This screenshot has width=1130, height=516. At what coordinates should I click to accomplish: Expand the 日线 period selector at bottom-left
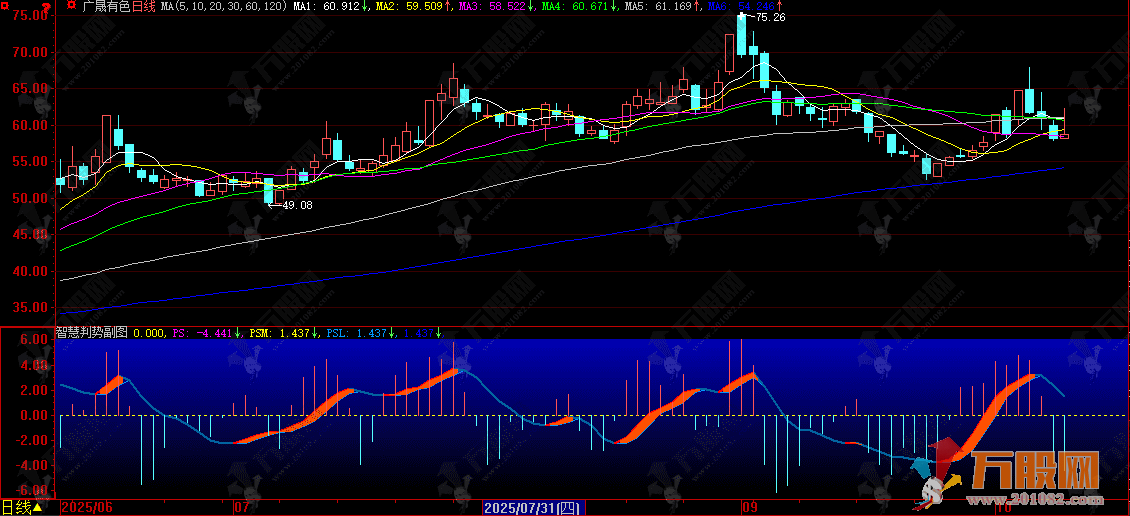click(21, 507)
